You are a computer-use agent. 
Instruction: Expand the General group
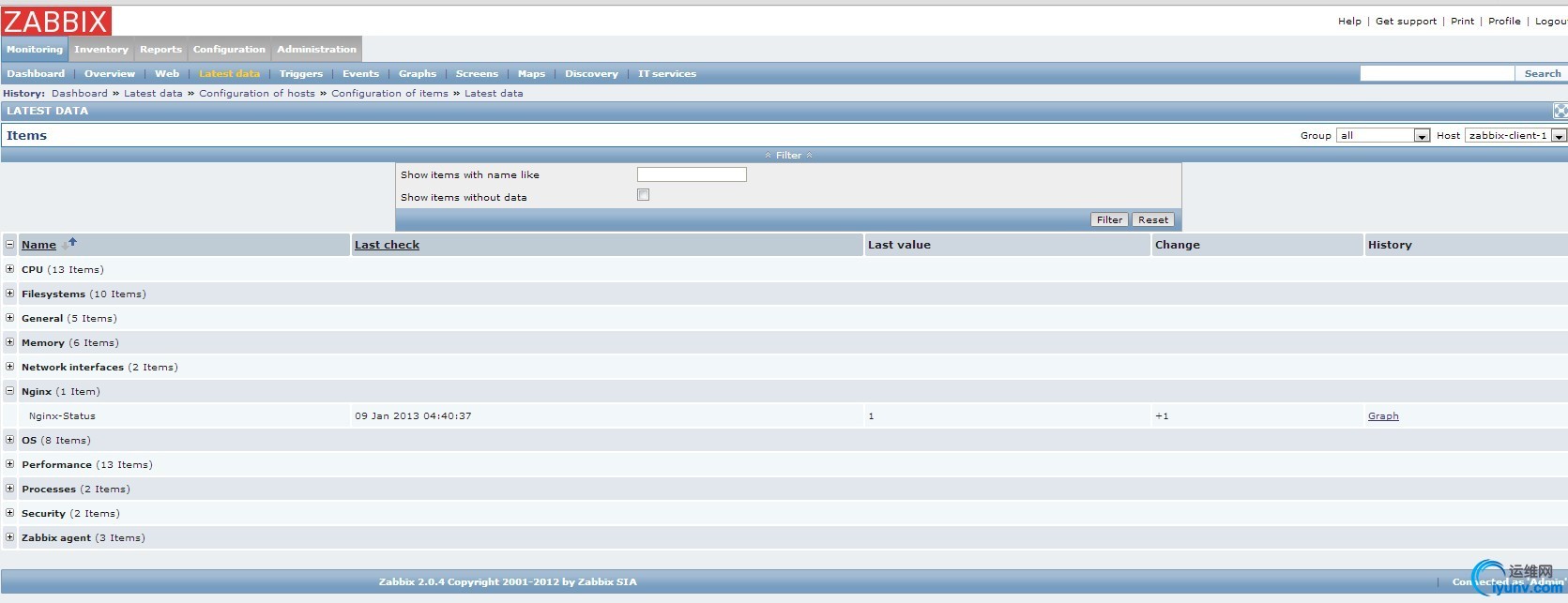point(9,317)
